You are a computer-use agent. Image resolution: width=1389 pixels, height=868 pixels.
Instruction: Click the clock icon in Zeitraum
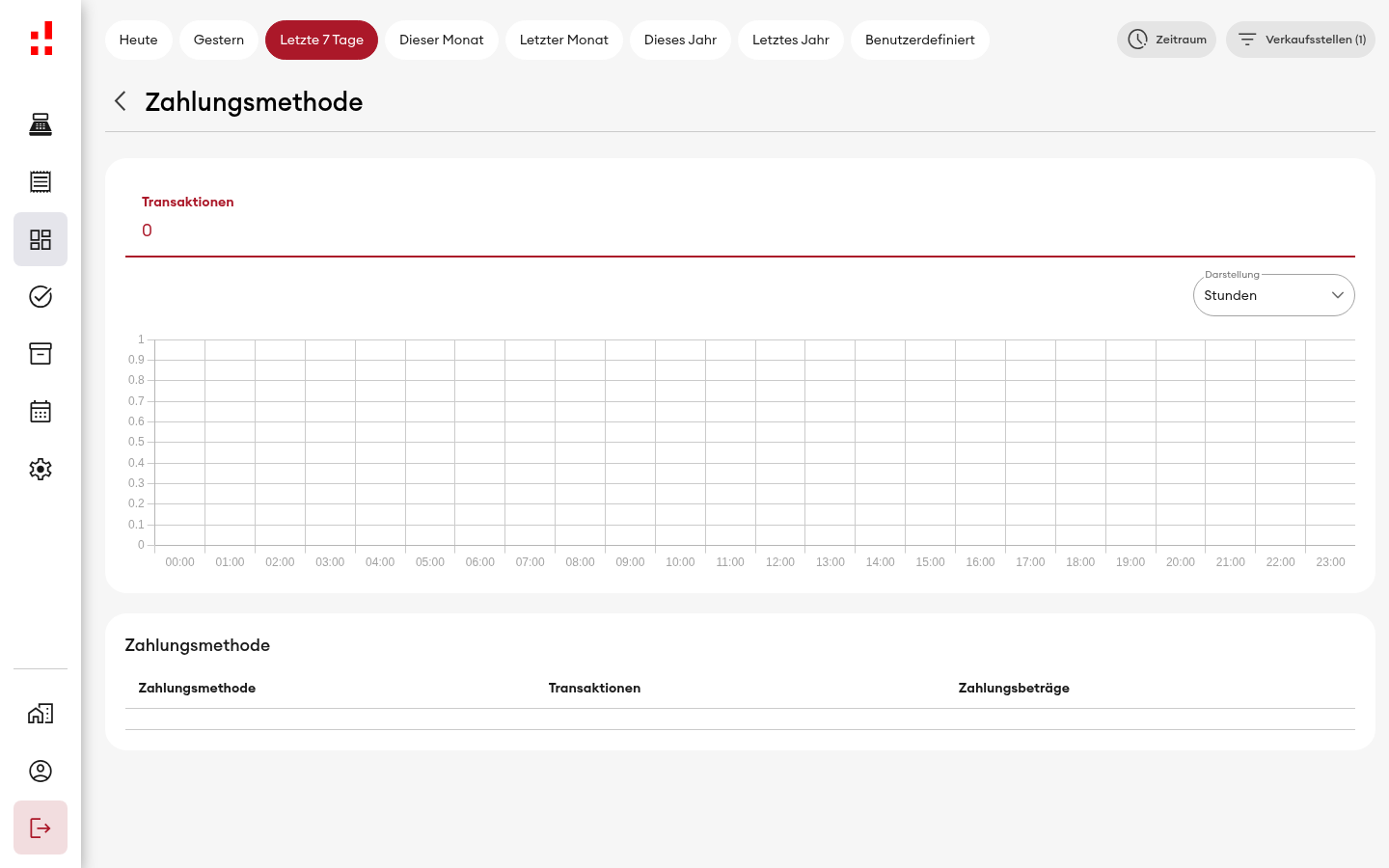(1138, 40)
